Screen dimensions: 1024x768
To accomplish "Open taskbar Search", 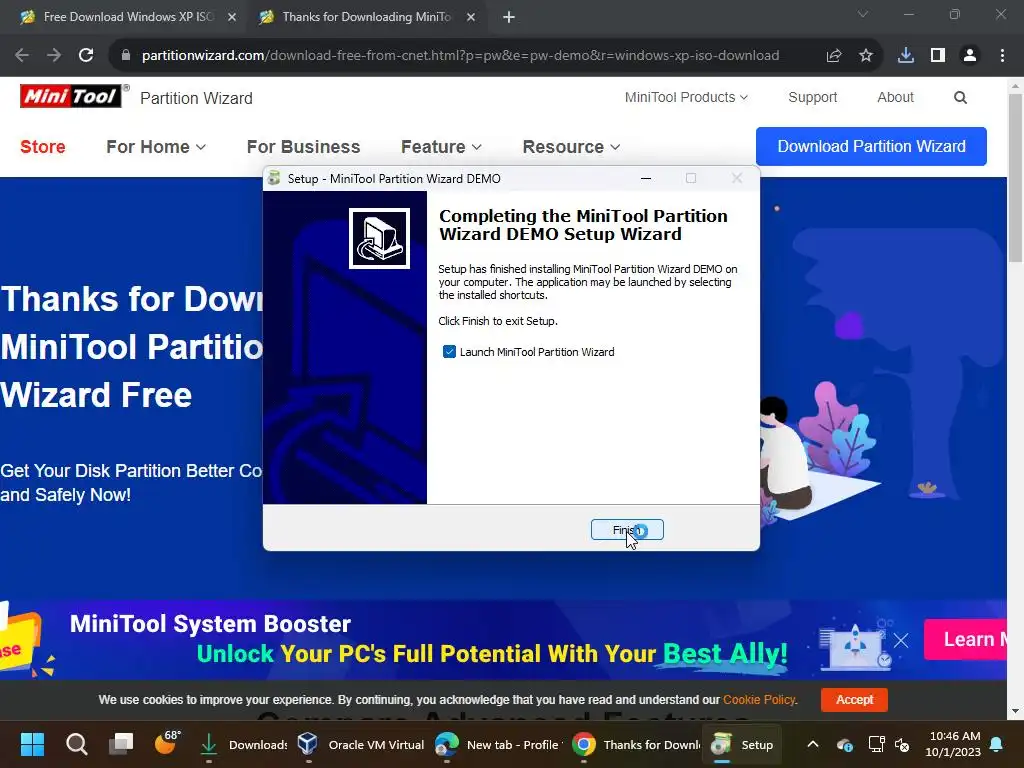I will (76, 744).
